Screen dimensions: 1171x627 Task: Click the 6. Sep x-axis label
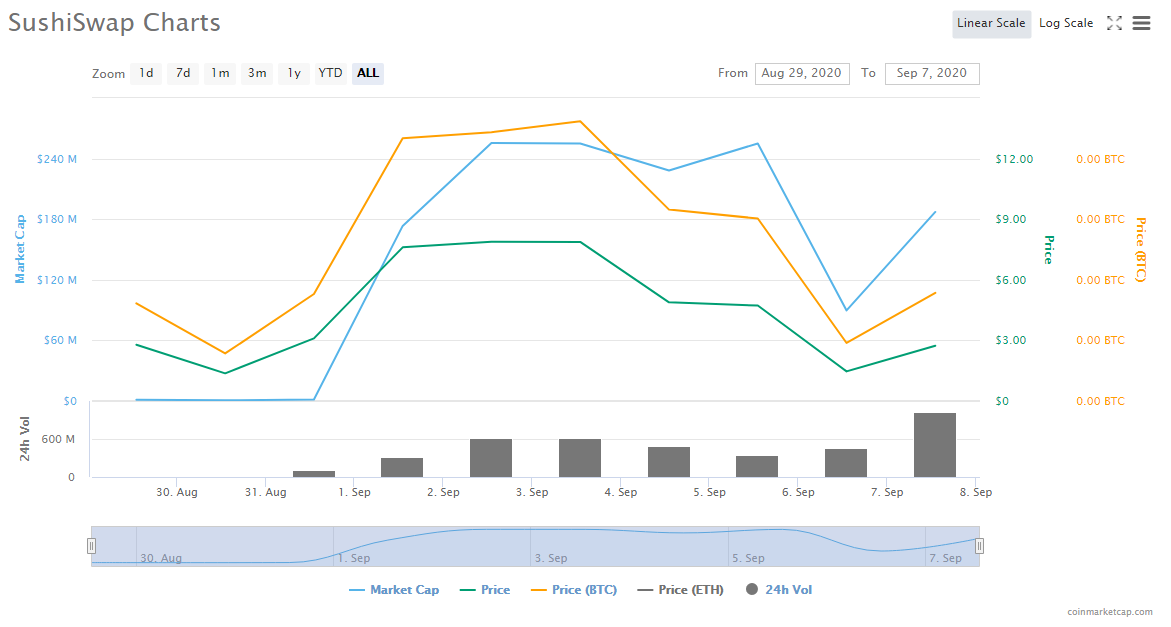pyautogui.click(x=798, y=493)
